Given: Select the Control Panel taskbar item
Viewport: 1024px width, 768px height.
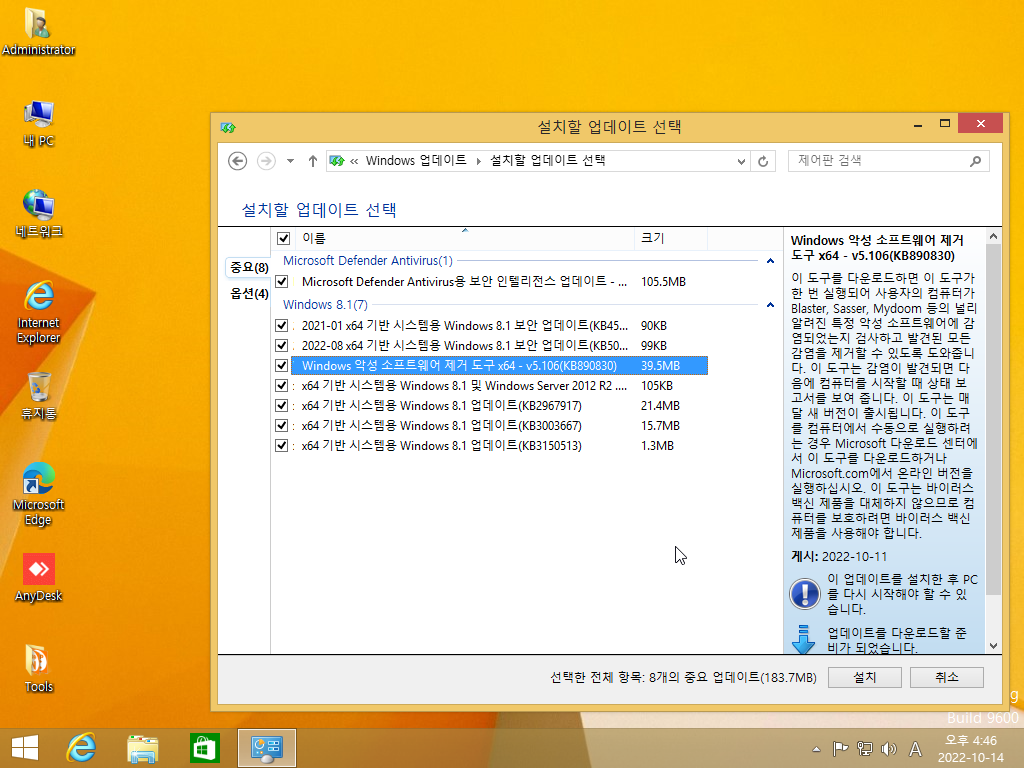Looking at the screenshot, I should [266, 747].
